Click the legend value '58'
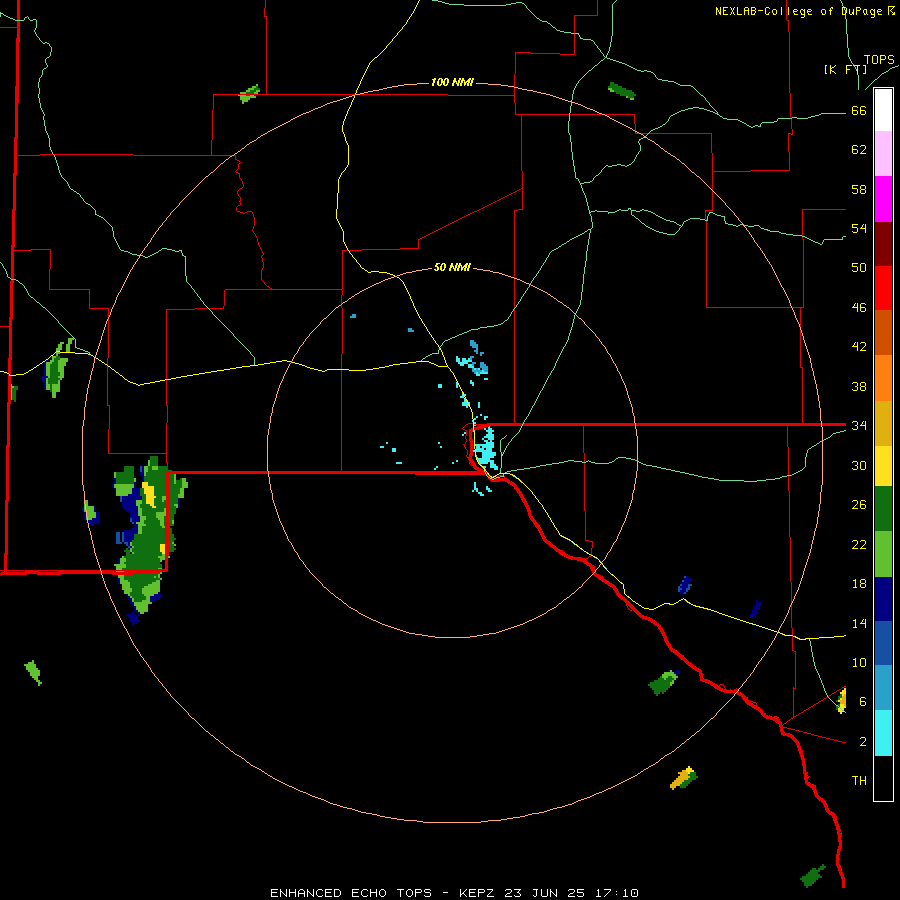This screenshot has height=900, width=900. point(859,189)
